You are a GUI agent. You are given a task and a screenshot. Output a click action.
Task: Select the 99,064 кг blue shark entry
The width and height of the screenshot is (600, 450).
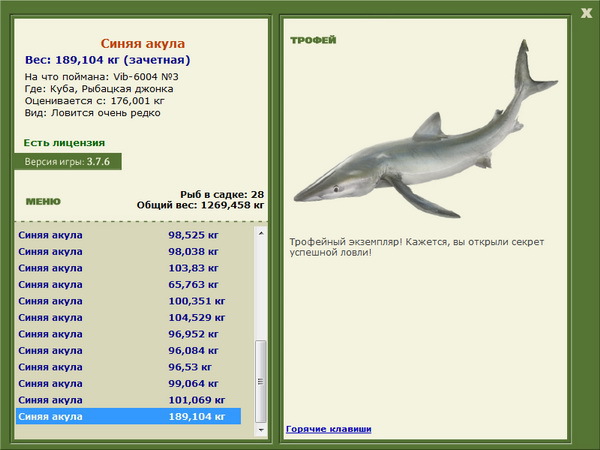coord(129,383)
